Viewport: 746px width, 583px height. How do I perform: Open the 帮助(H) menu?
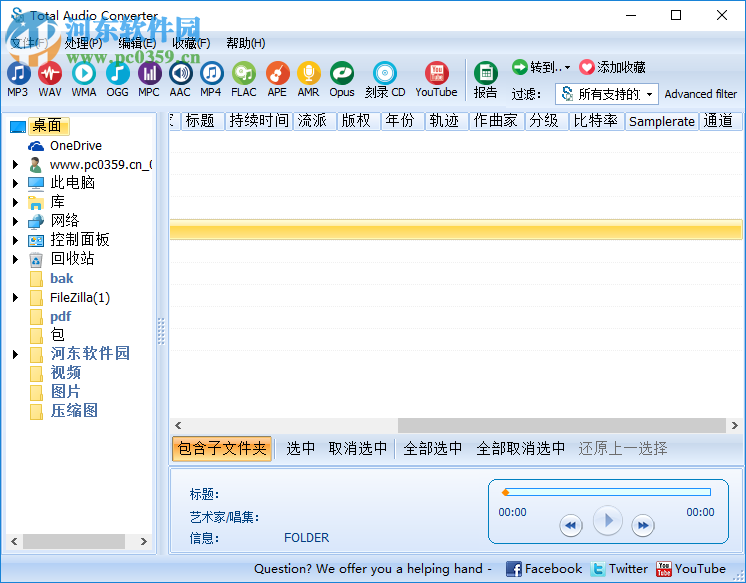[x=245, y=43]
